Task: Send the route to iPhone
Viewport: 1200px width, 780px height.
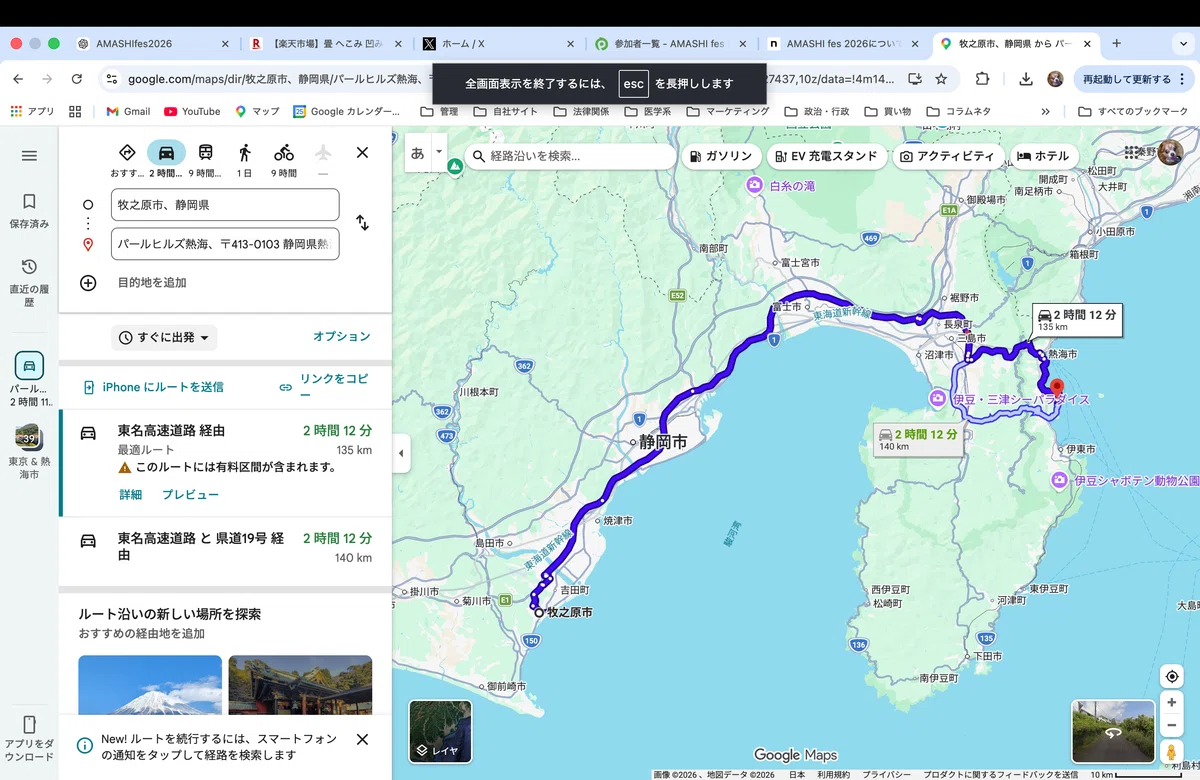Action: coord(152,387)
